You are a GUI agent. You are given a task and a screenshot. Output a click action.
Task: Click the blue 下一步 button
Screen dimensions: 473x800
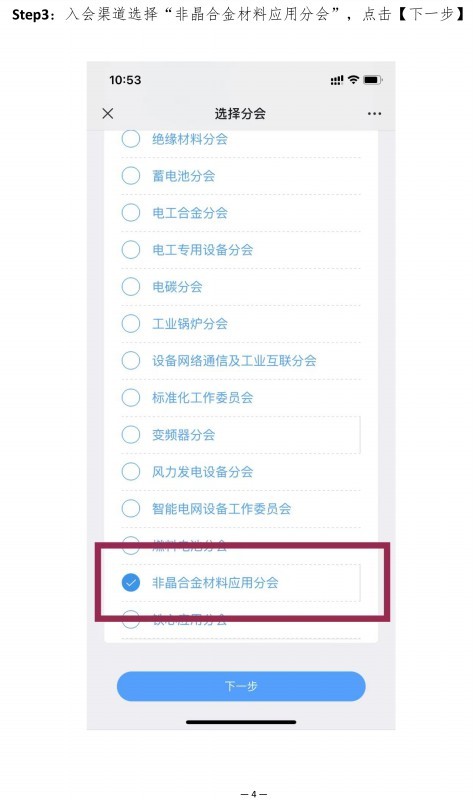pyautogui.click(x=241, y=686)
